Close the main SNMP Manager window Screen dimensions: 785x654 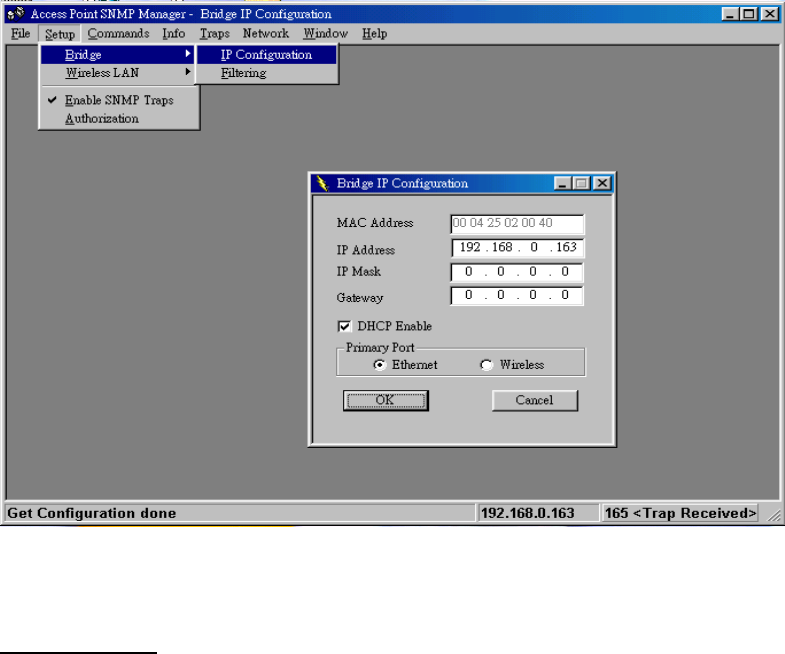(x=769, y=14)
